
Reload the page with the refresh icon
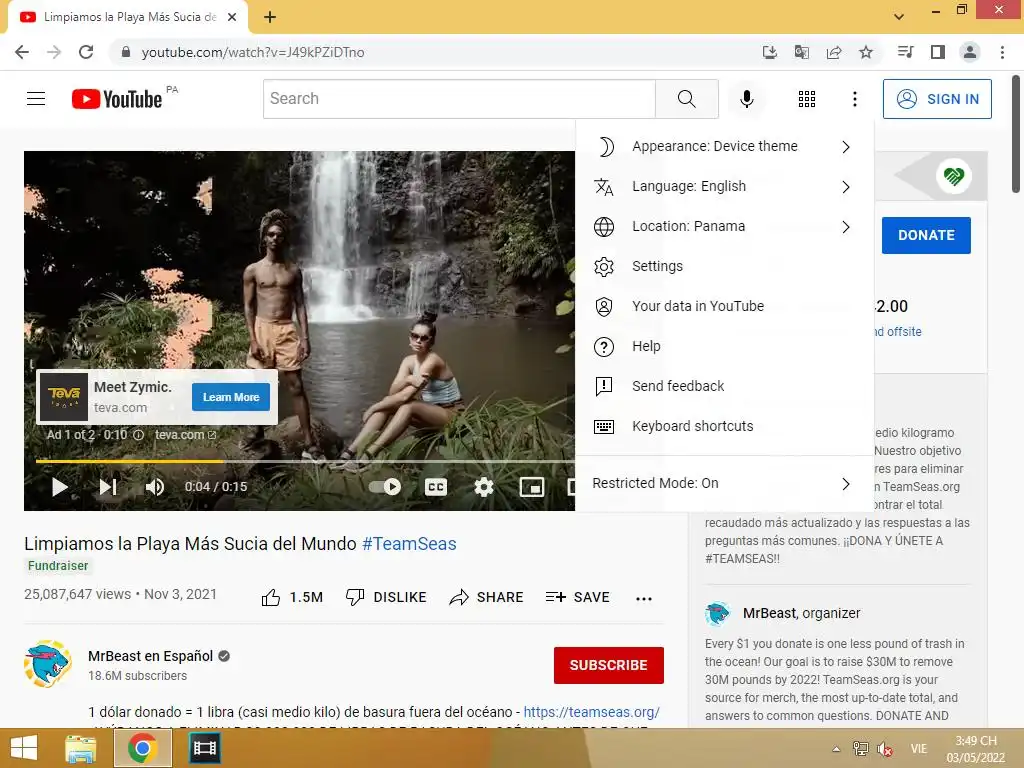pos(86,52)
